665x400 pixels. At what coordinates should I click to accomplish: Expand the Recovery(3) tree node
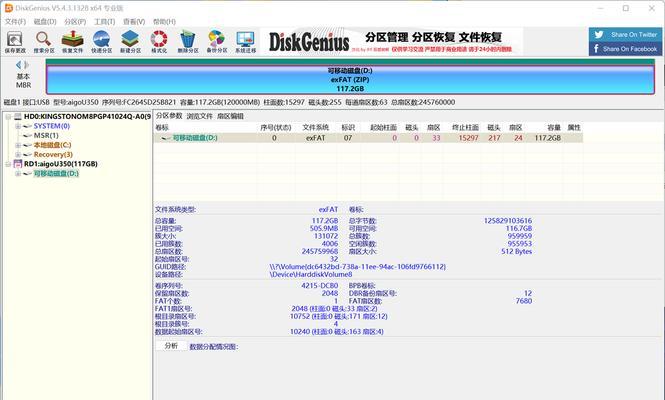coord(18,154)
